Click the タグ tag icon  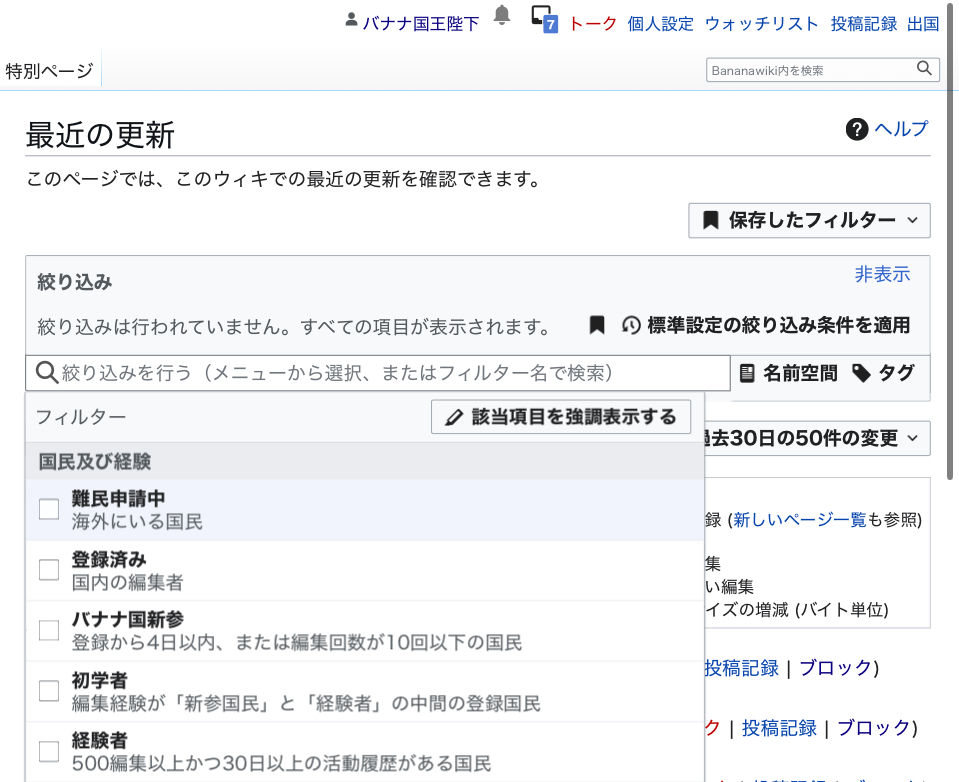pos(861,373)
